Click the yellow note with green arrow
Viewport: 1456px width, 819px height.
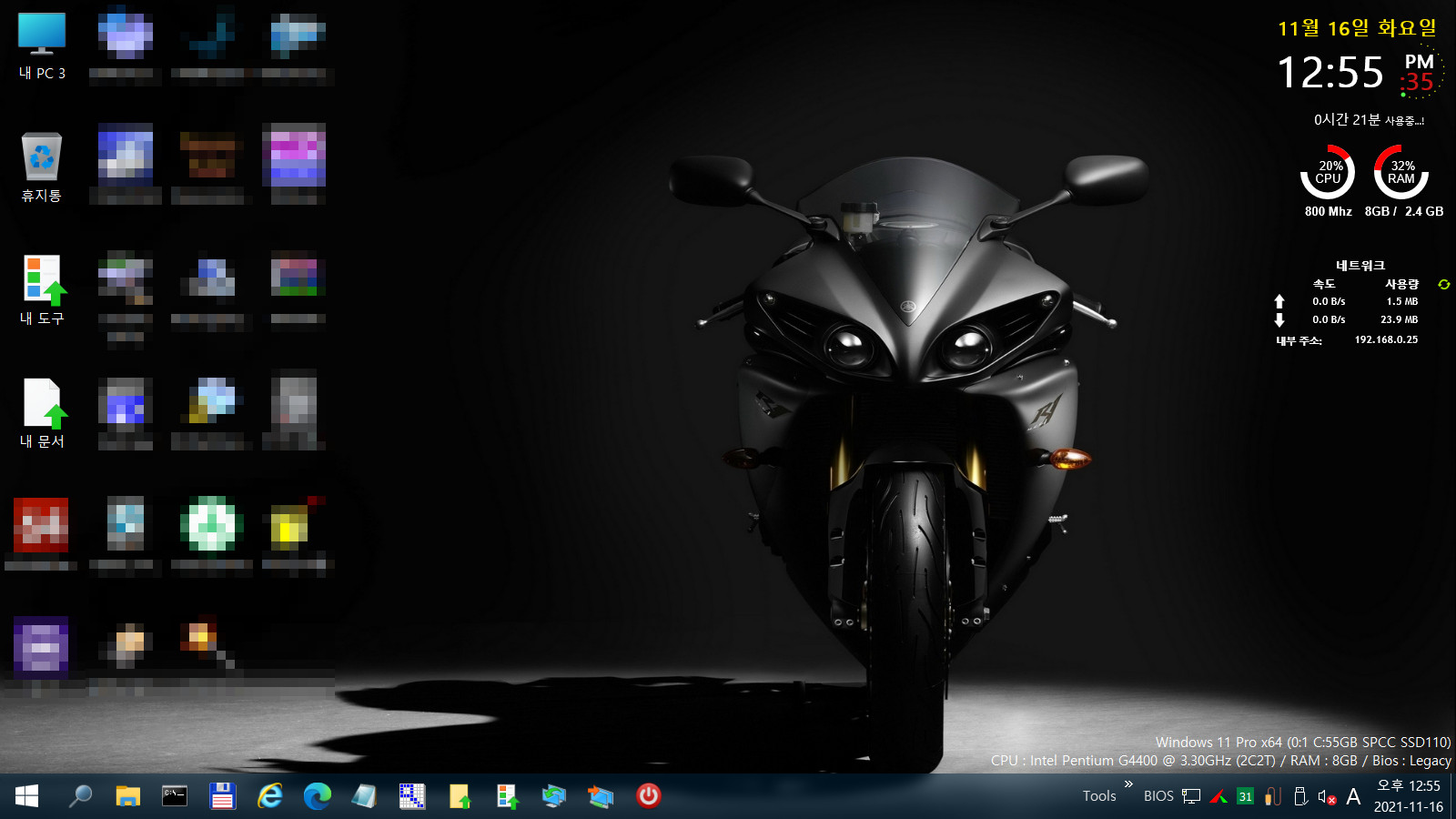click(x=459, y=796)
